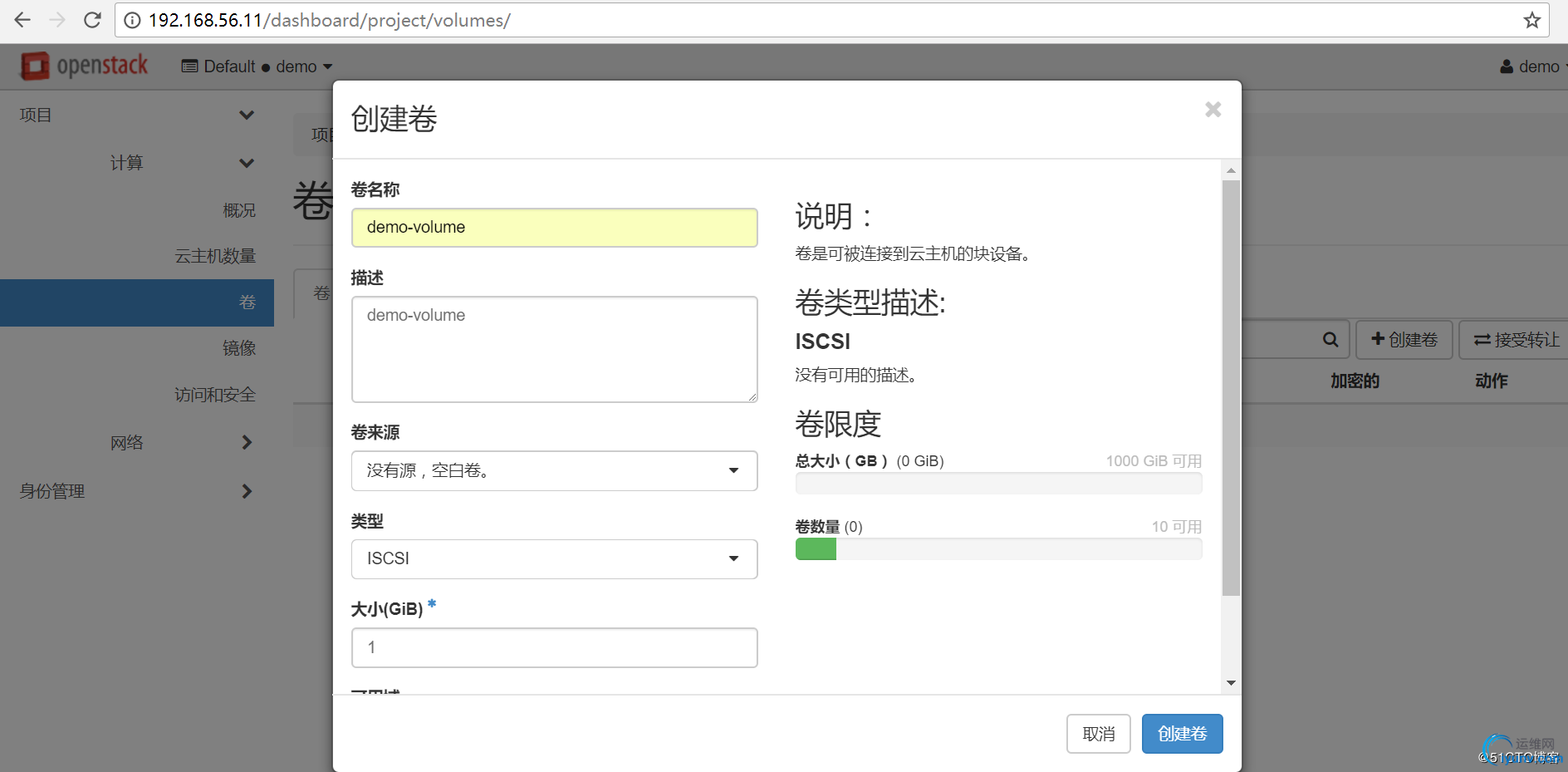Click the dialog scrollbar up arrow
The height and width of the screenshot is (772, 1568).
click(x=1231, y=170)
